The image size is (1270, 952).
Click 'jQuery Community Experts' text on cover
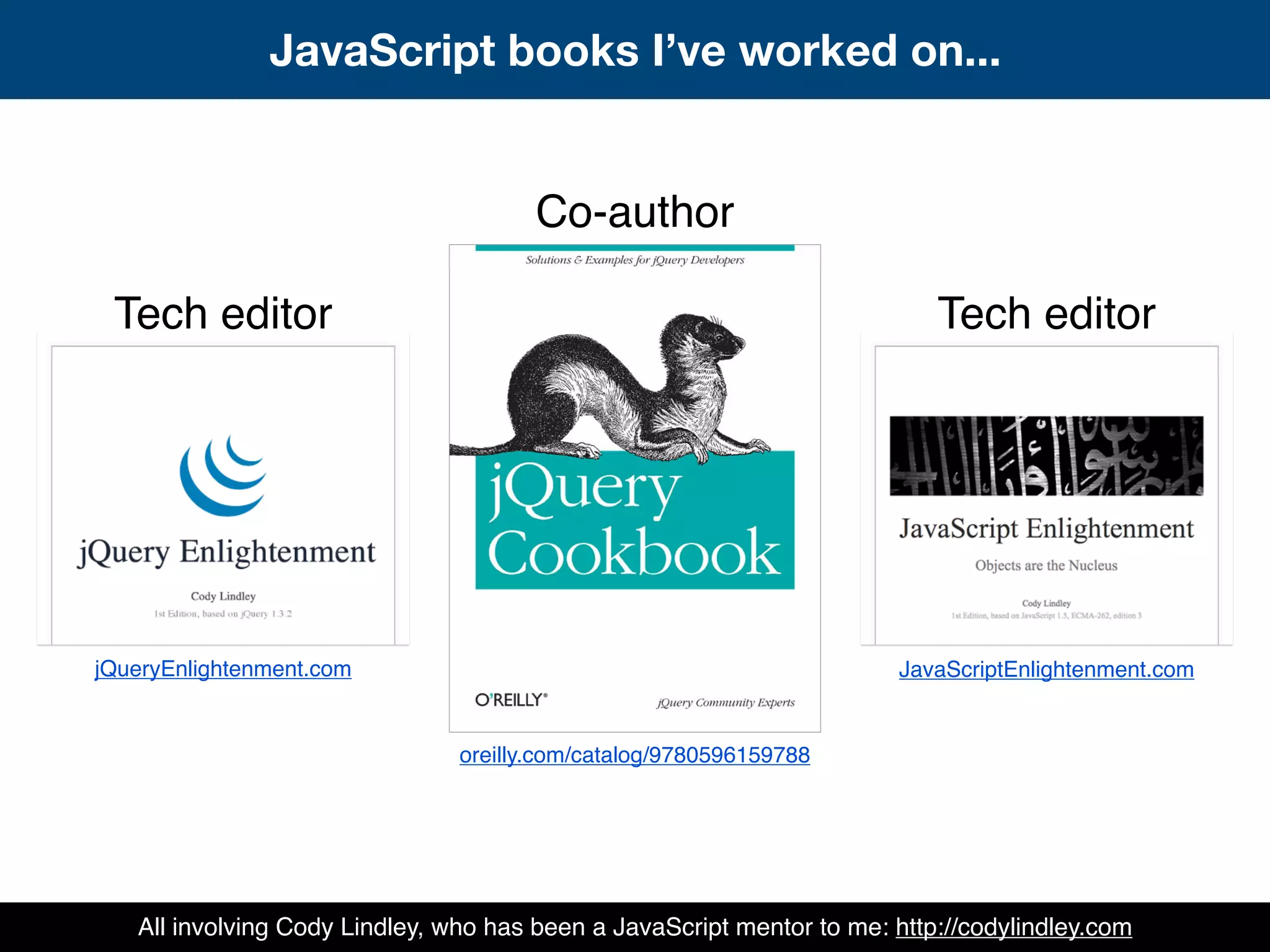pos(726,702)
